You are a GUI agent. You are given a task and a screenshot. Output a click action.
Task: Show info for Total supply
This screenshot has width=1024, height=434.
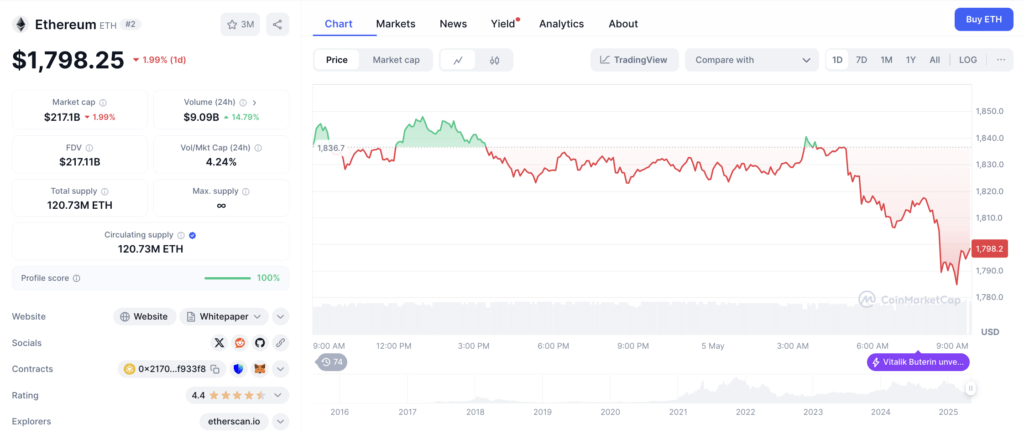click(105, 192)
